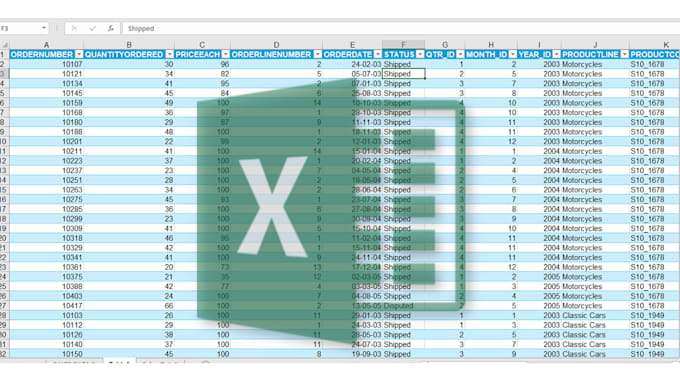Select cell with order number 10159
This screenshot has width=680, height=383.
[46, 103]
